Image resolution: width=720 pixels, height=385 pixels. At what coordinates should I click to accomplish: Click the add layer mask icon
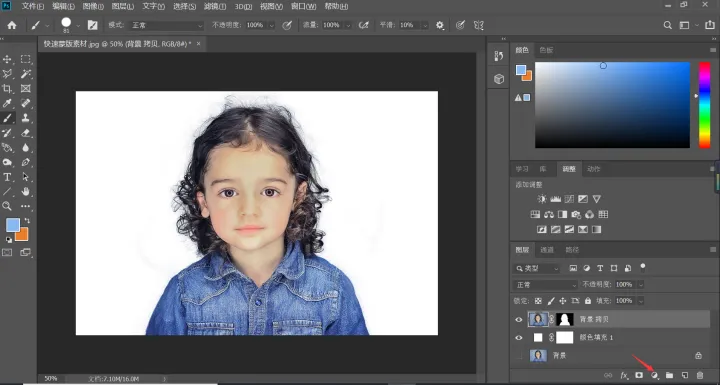point(639,375)
